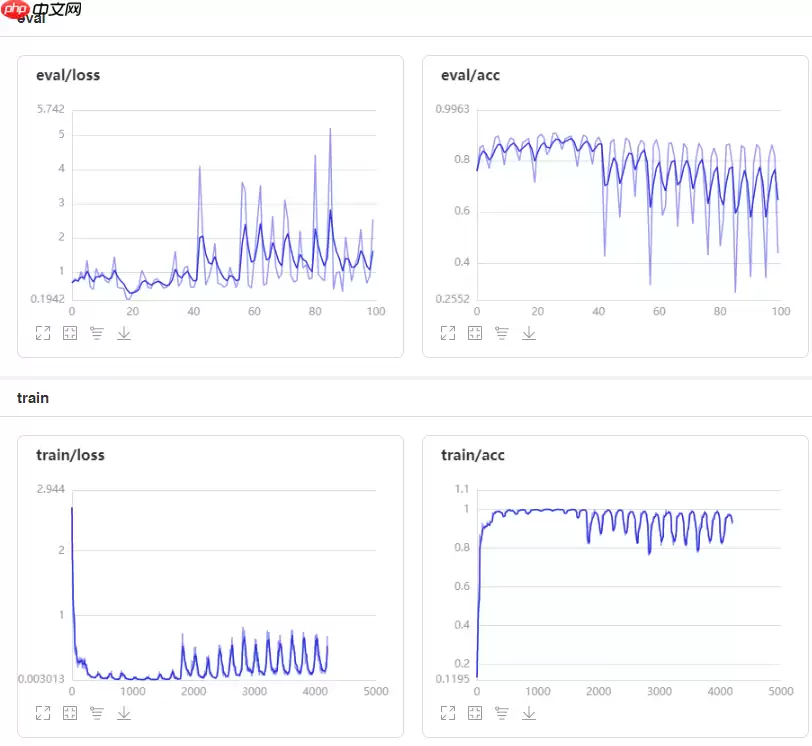This screenshot has height=746, width=812.
Task: Toggle axis scale icon on train/loss chart
Action: click(97, 713)
